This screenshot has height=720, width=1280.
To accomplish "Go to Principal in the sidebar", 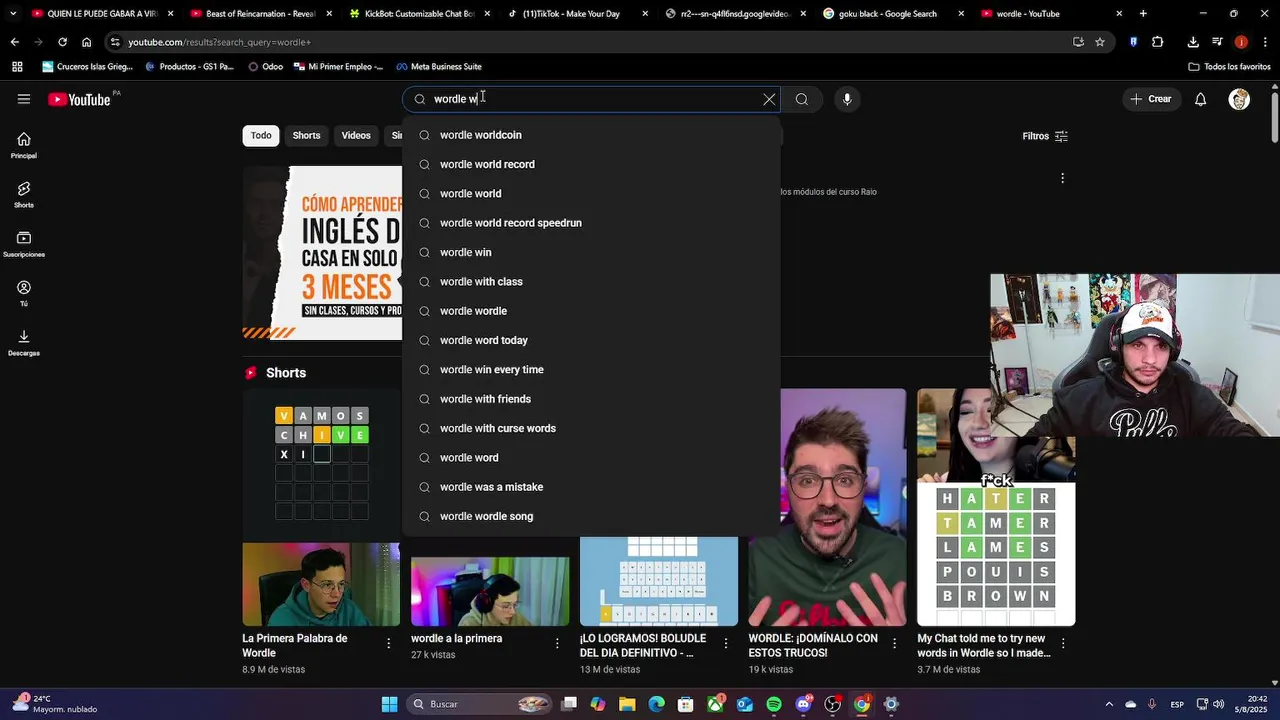I will 24,146.
